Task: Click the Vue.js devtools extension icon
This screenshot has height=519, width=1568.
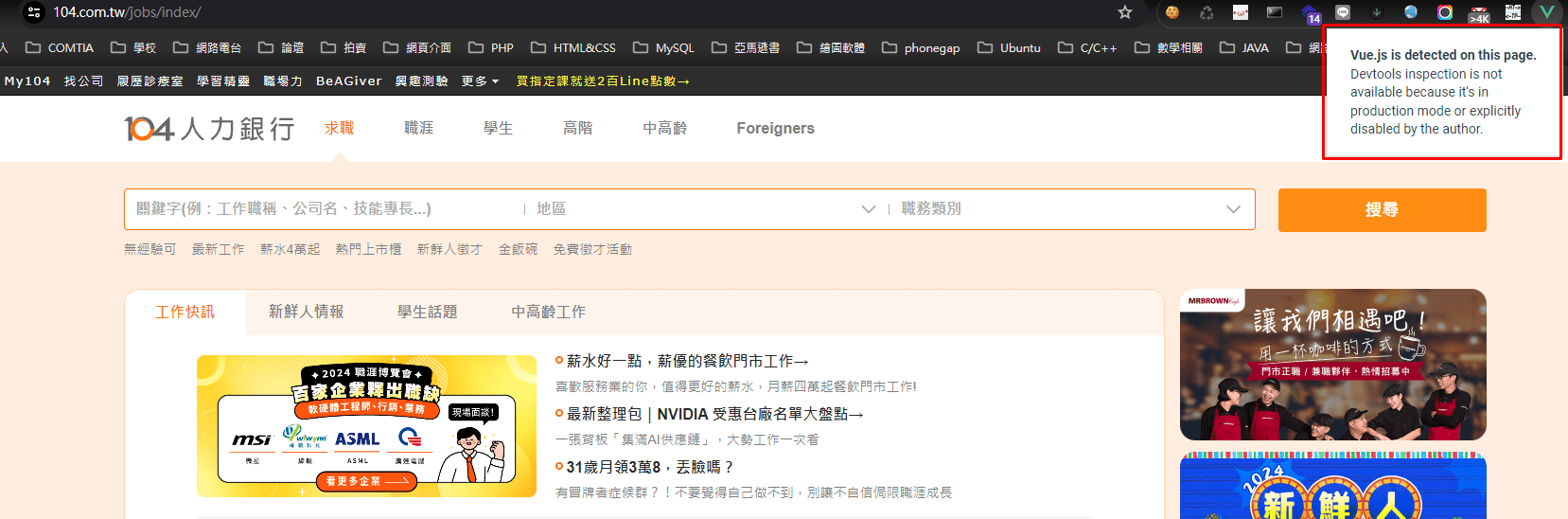Action: [x=1546, y=12]
